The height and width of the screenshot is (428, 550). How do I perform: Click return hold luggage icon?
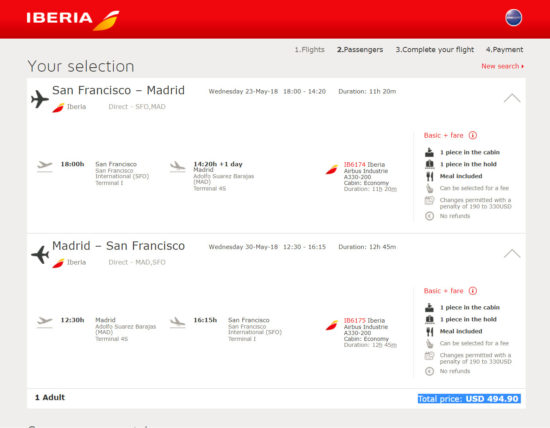point(429,320)
